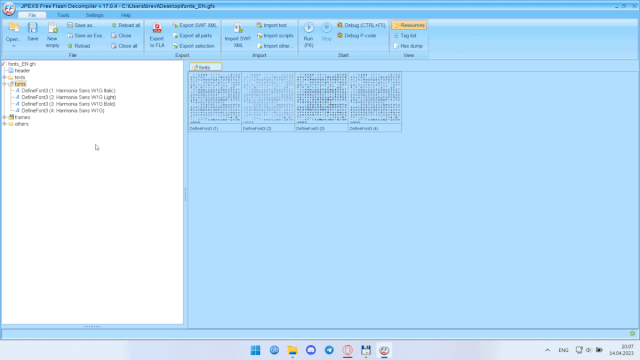Select the others folder
The width and height of the screenshot is (640, 360).
click(x=21, y=124)
